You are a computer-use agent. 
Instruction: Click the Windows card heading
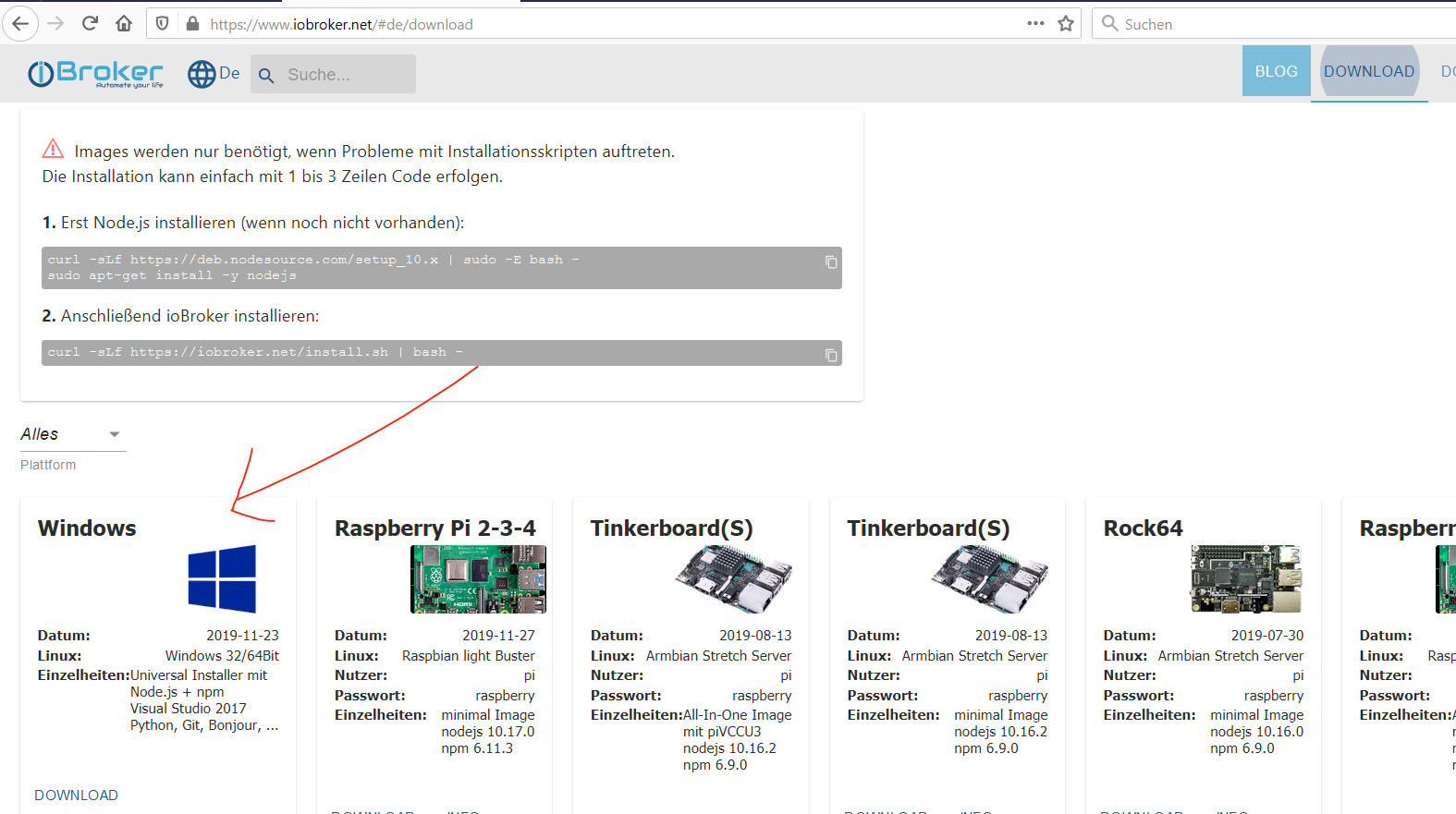pyautogui.click(x=87, y=528)
